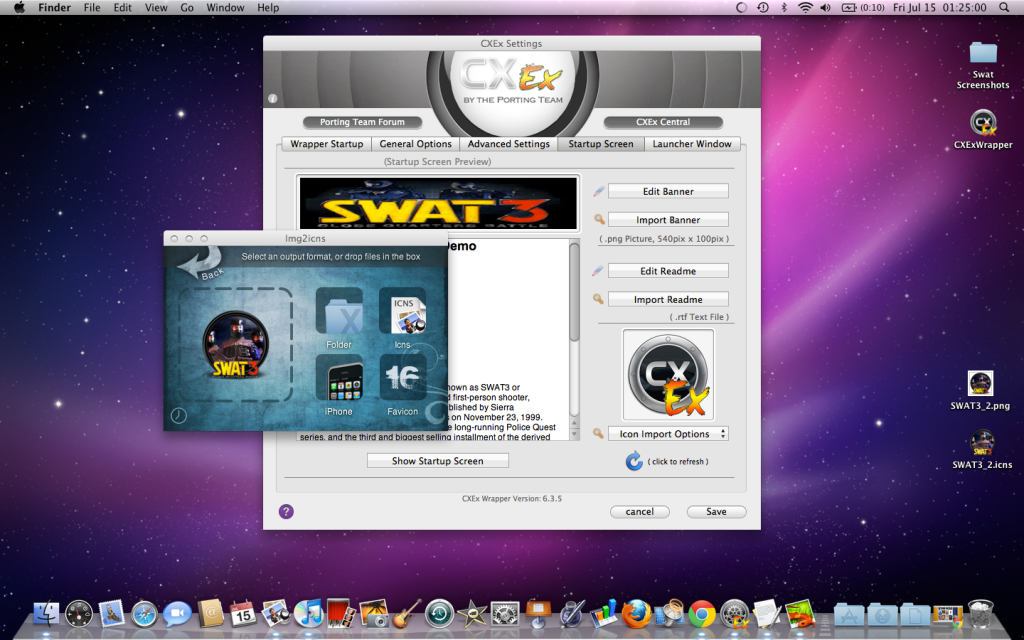This screenshot has width=1024, height=640.
Task: Open the Go menu in menu bar
Action: [x=187, y=8]
